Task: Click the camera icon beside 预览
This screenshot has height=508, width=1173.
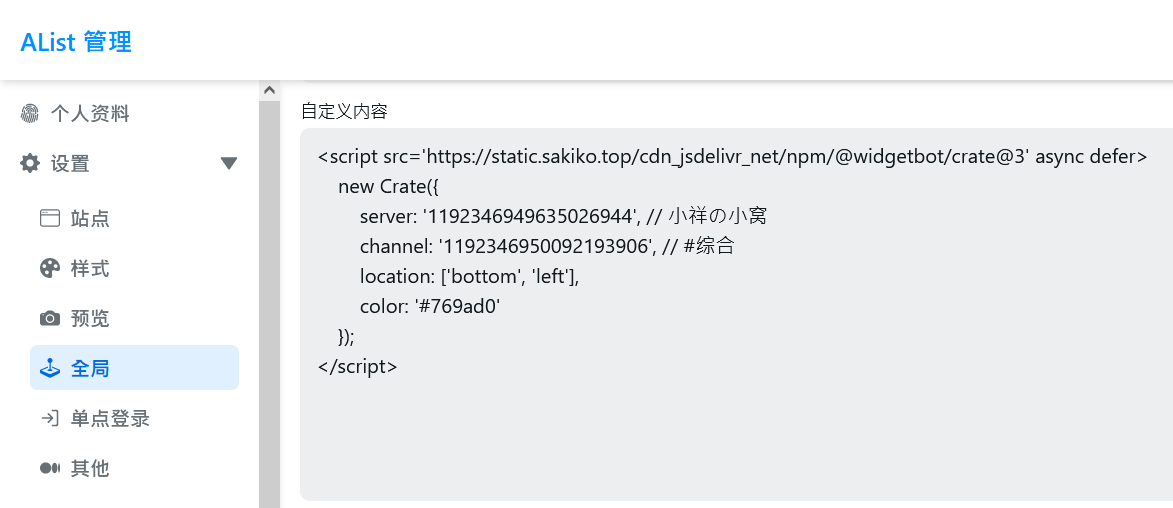Action: [50, 319]
